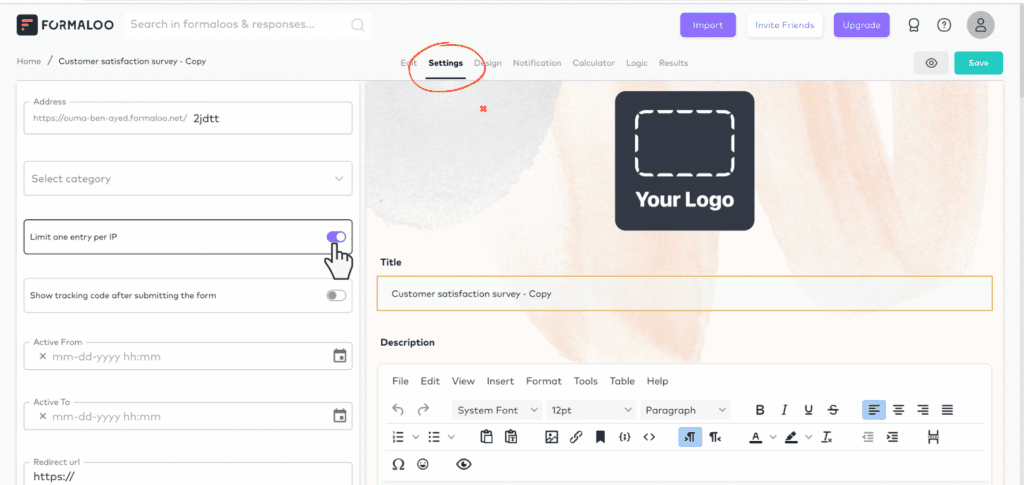Toggle strikethrough formatting
Viewport: 1024px width, 485px height.
coord(833,410)
